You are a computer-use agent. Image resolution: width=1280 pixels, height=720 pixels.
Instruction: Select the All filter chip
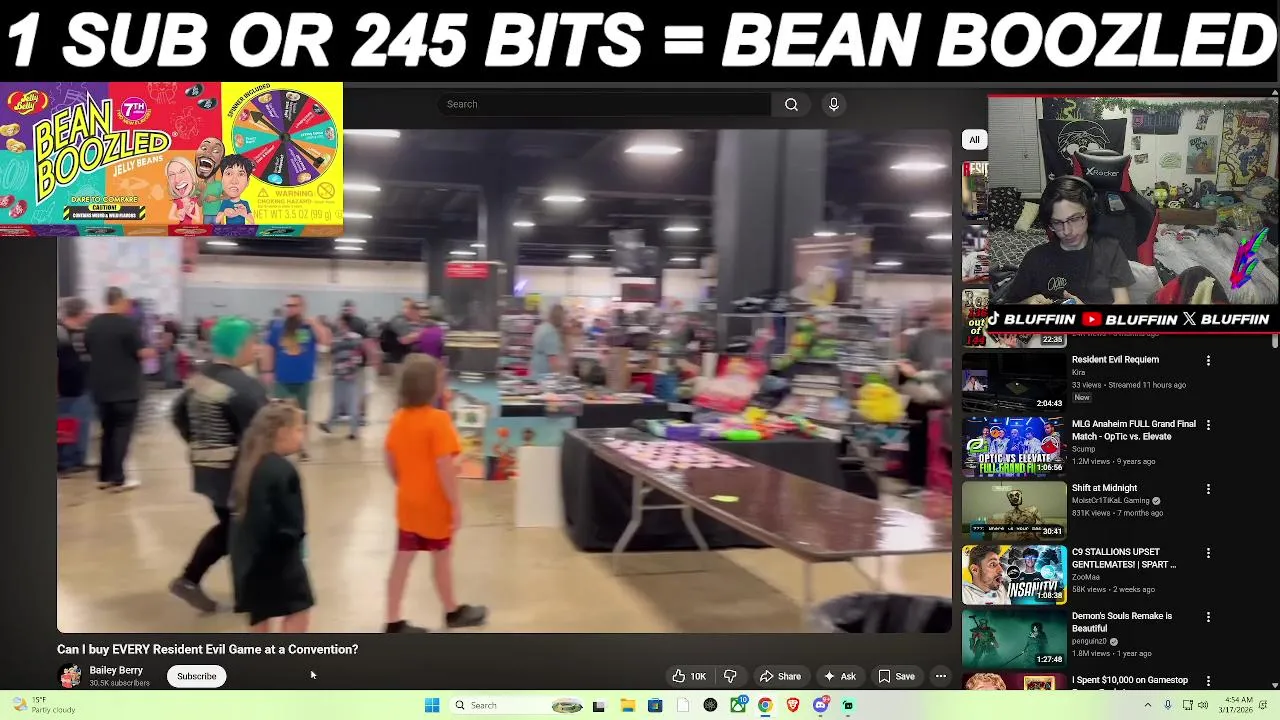point(974,140)
